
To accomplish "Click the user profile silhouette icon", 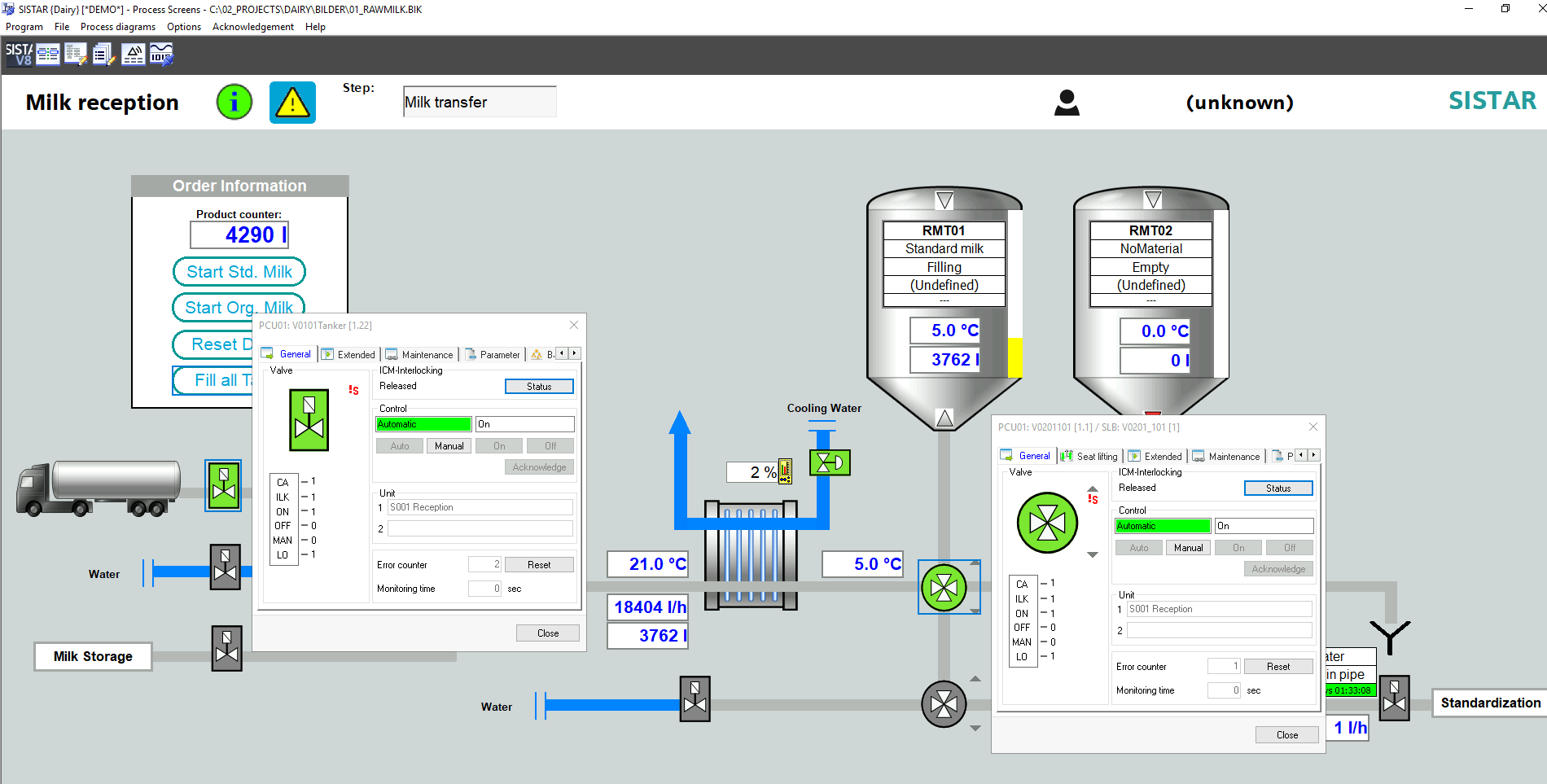I will (1067, 103).
